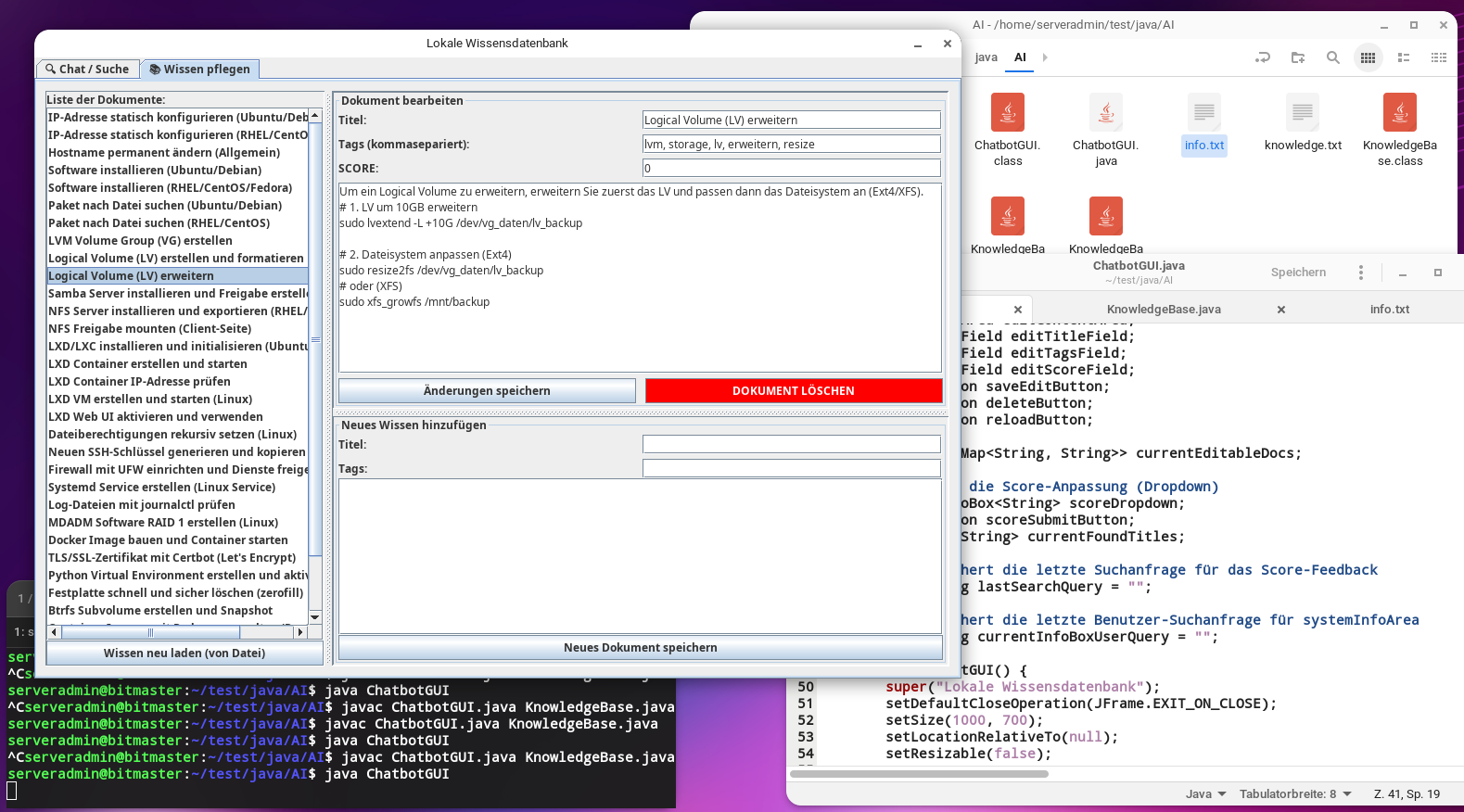1464x812 pixels.
Task: Switch file manager to compact view
Action: point(1438,57)
